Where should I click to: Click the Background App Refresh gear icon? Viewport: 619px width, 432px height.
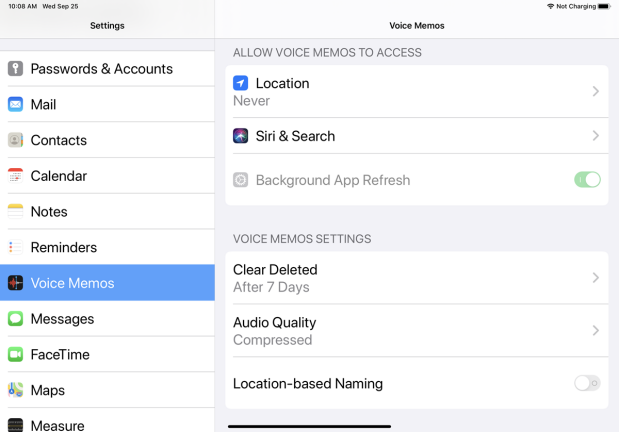click(240, 180)
